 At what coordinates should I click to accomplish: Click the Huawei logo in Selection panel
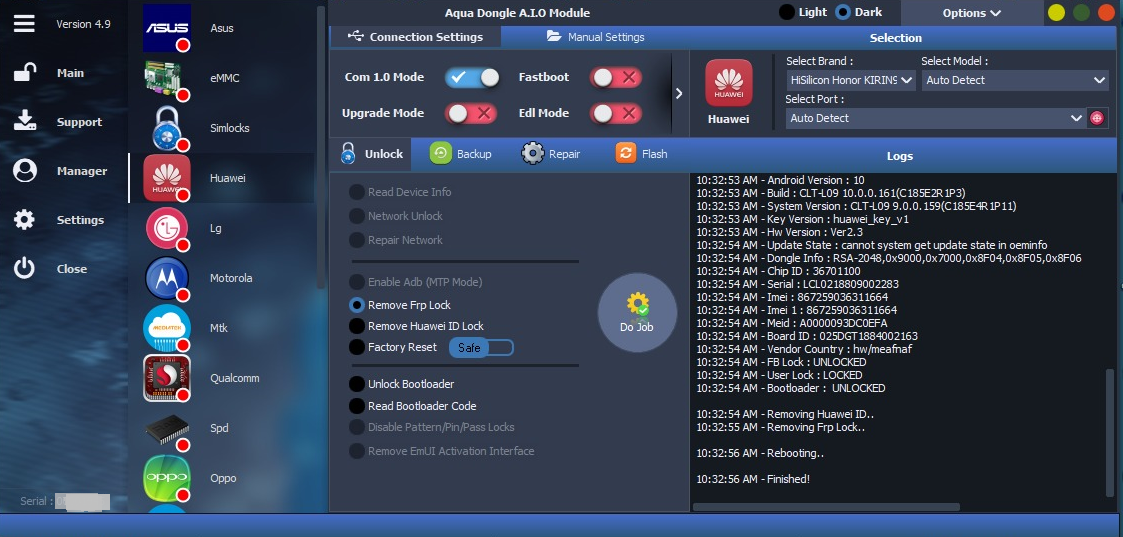point(728,83)
